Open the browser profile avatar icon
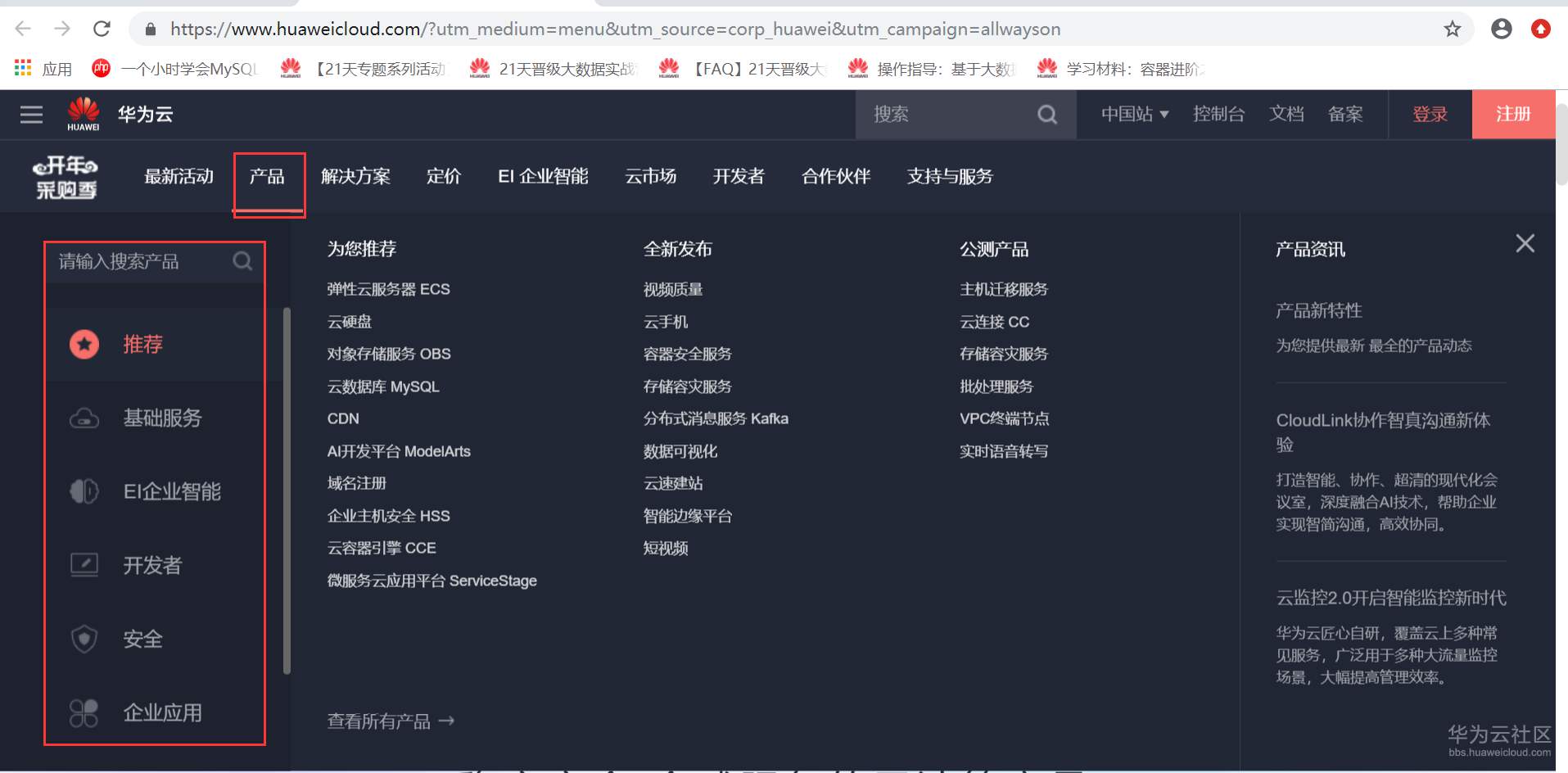This screenshot has height=773, width=1568. tap(1502, 29)
